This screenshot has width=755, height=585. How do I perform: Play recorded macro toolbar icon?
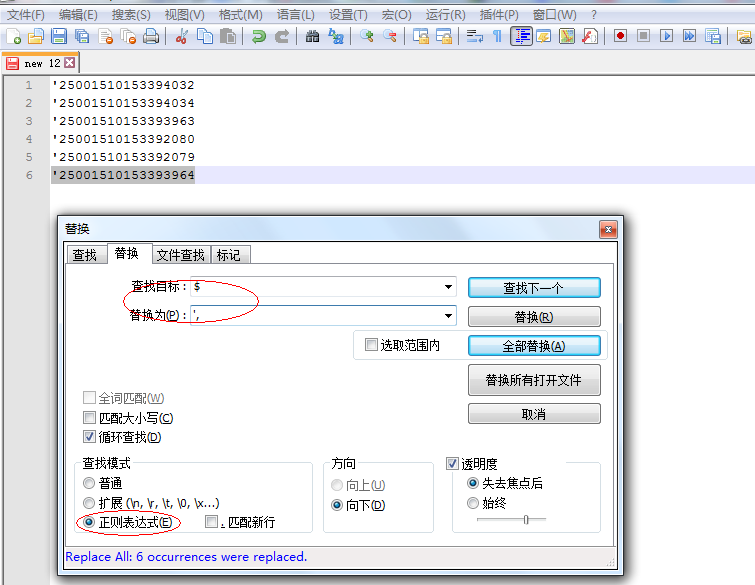[666, 37]
